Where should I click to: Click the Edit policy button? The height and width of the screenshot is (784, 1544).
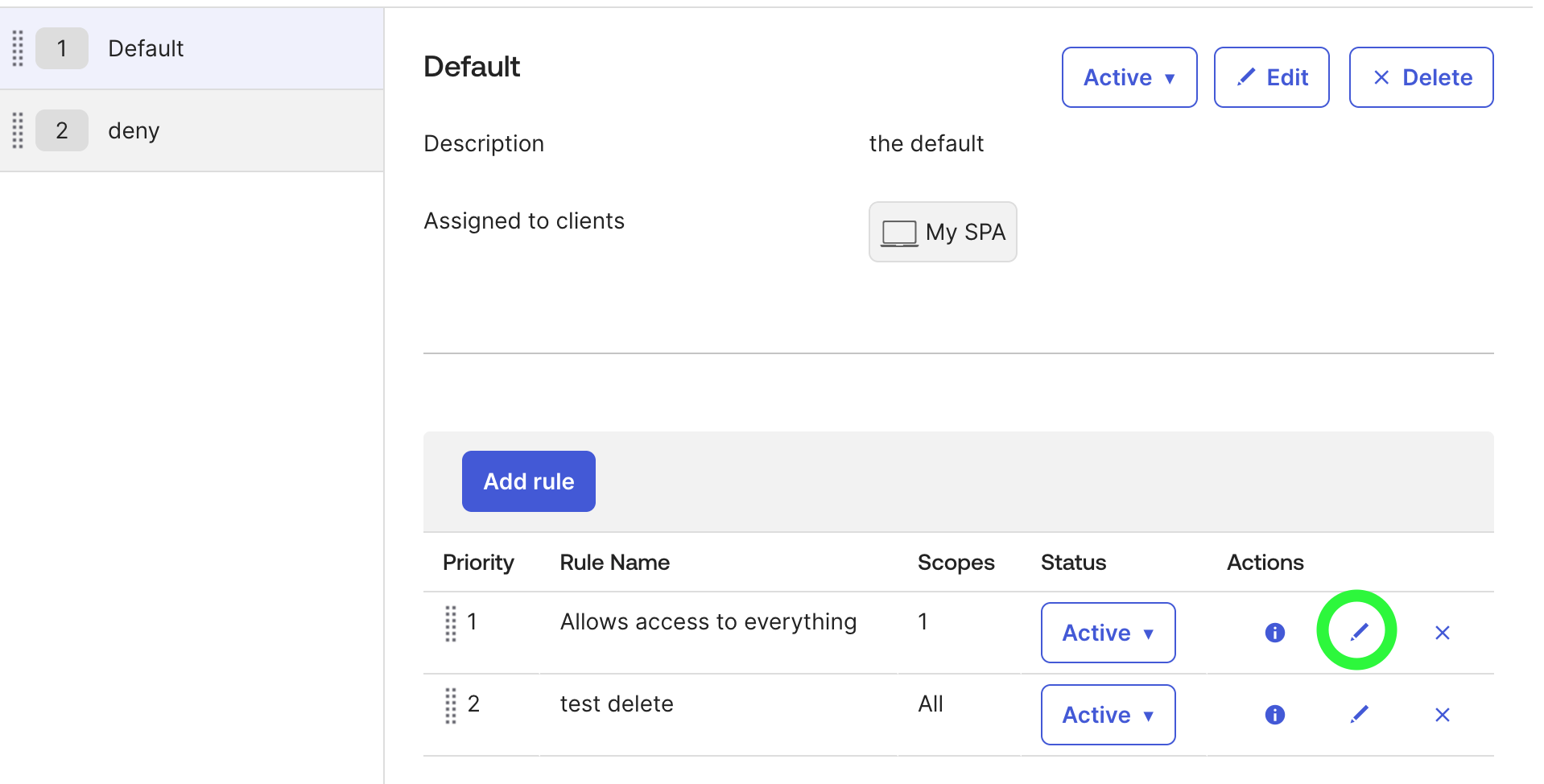pyautogui.click(x=1271, y=77)
